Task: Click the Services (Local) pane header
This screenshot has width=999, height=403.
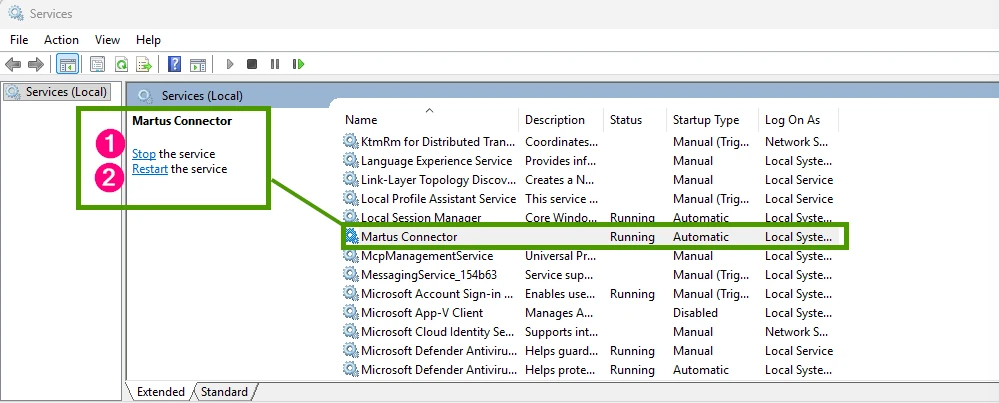Action: (x=202, y=96)
